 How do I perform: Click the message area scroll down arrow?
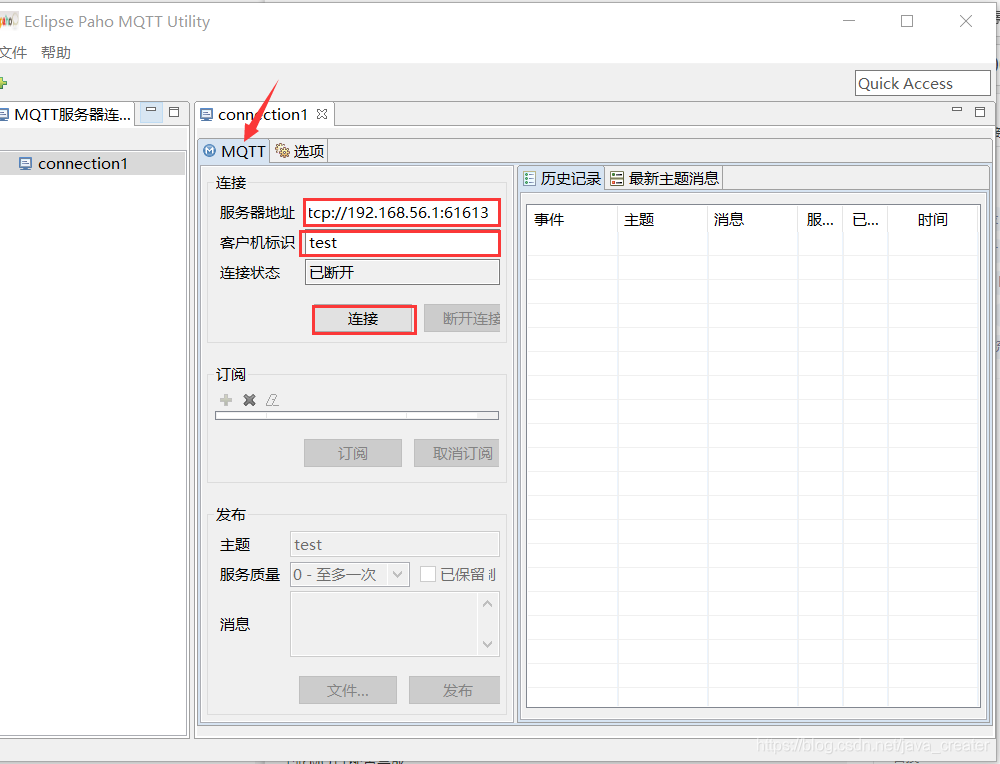pos(488,644)
